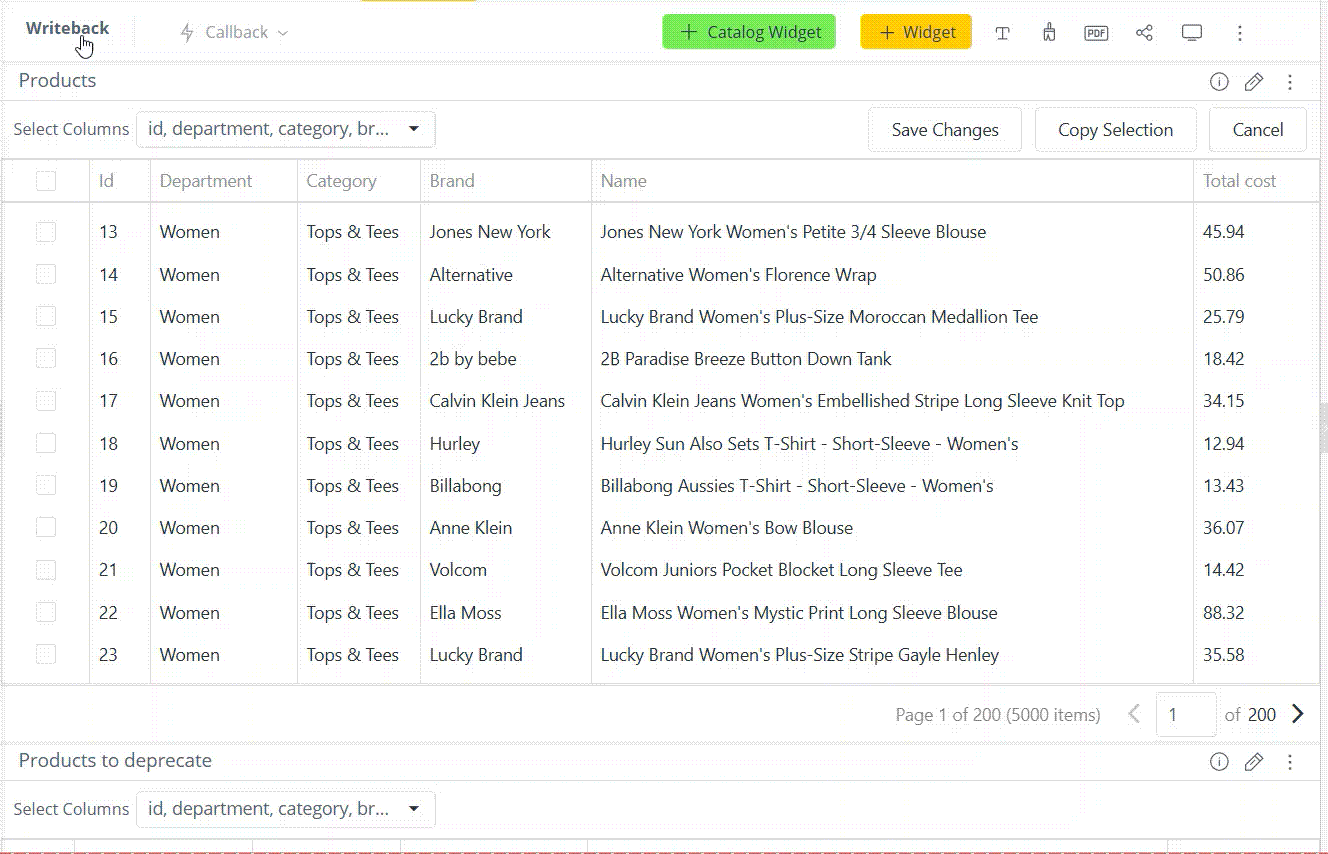Select checkbox for Id 20 Anne Klein
Image resolution: width=1328 pixels, height=854 pixels.
pyautogui.click(x=46, y=527)
